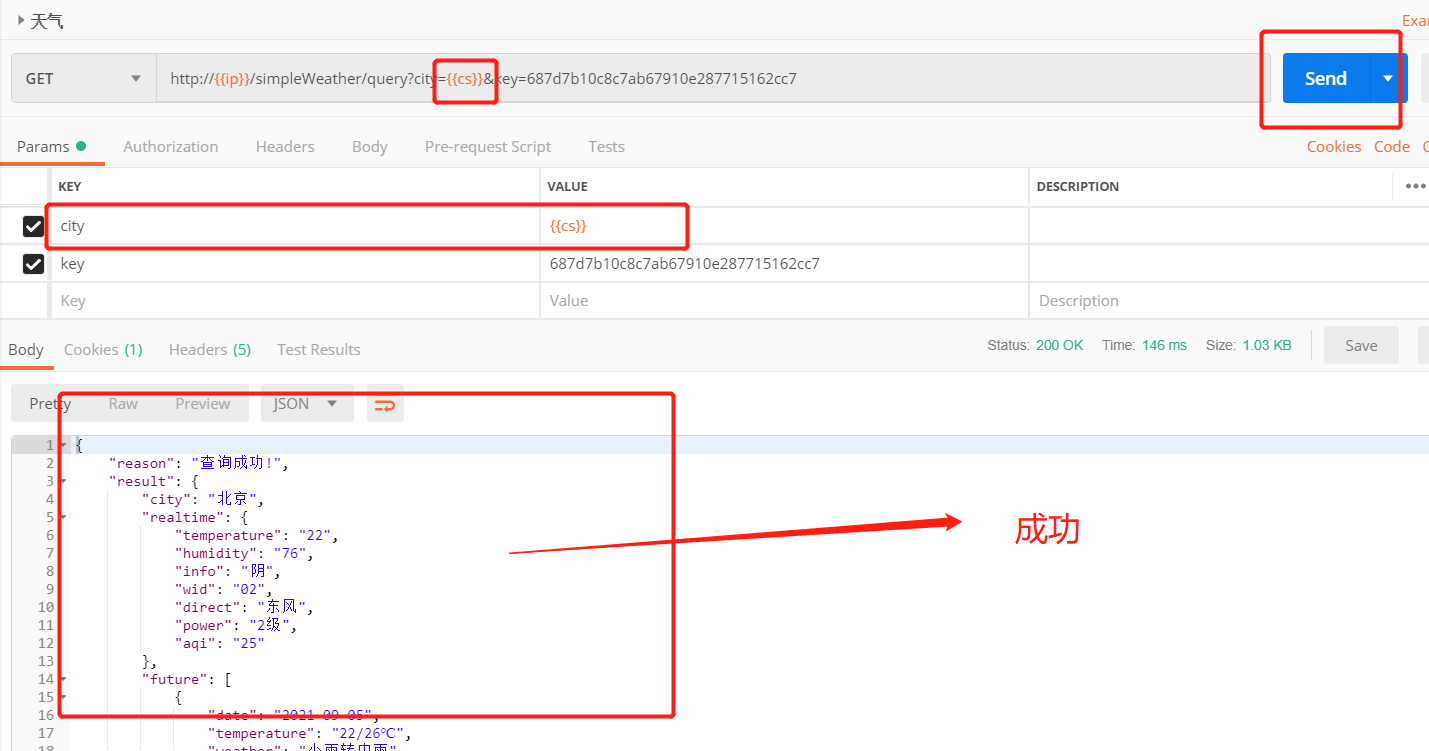
Task: Switch to the Tests tab
Action: pyautogui.click(x=606, y=146)
